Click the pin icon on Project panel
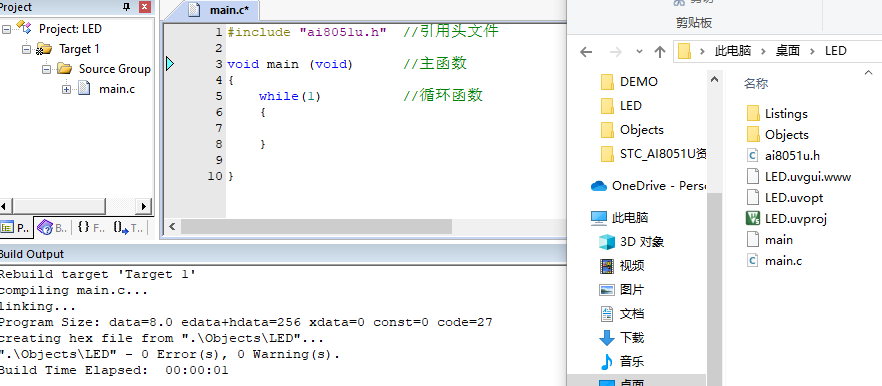Image resolution: width=882 pixels, height=386 pixels. coord(127,7)
